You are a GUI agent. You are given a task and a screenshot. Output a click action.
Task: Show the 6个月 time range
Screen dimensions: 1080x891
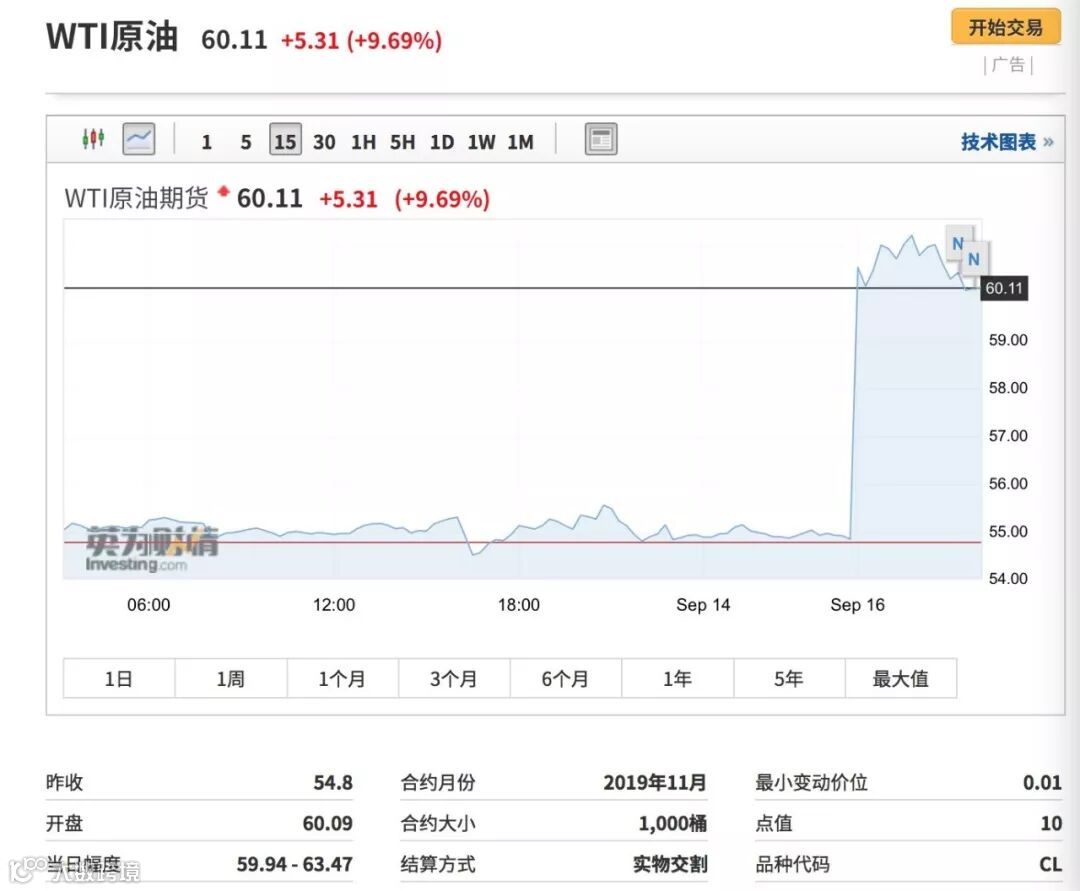(565, 679)
